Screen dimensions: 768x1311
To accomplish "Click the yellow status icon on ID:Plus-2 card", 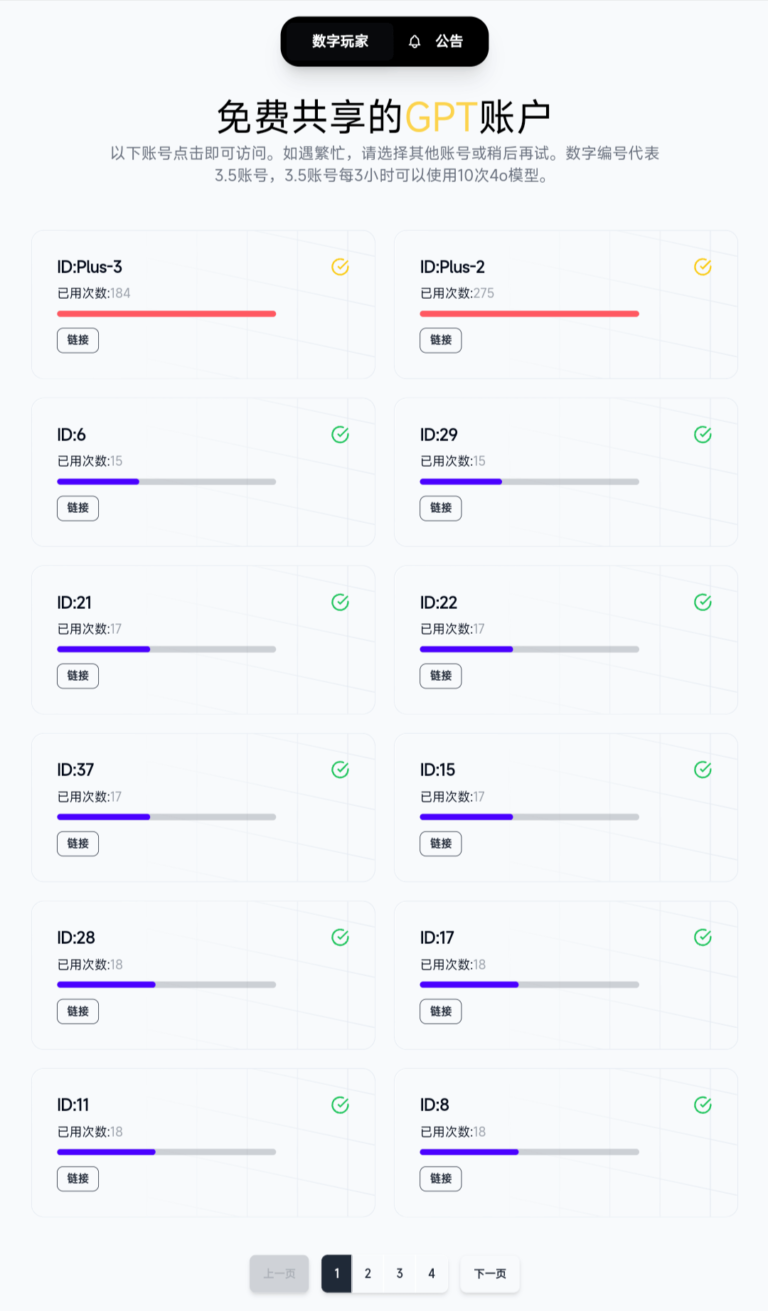I will click(x=703, y=267).
